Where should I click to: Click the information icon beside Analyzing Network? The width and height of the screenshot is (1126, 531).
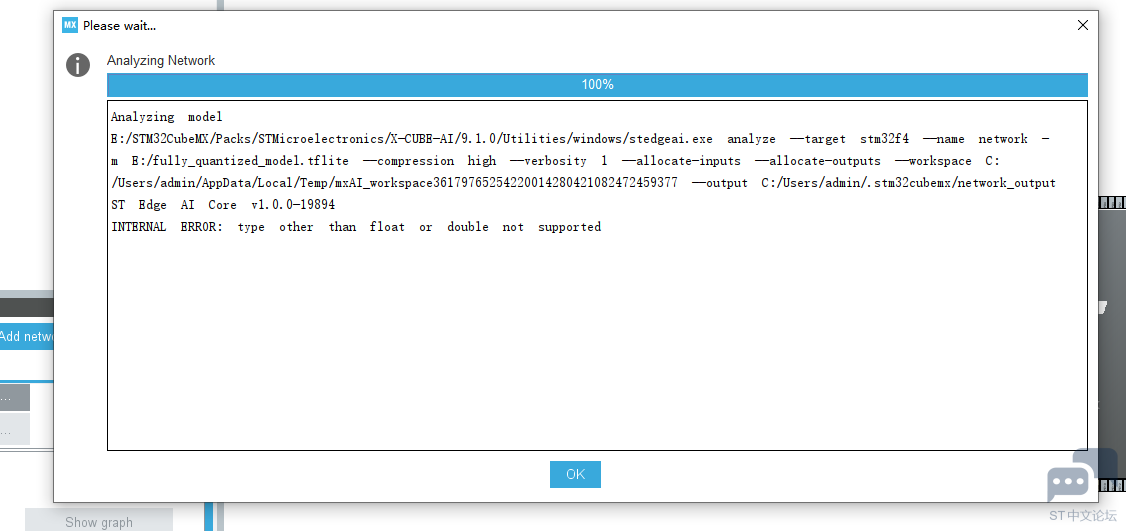[78, 65]
